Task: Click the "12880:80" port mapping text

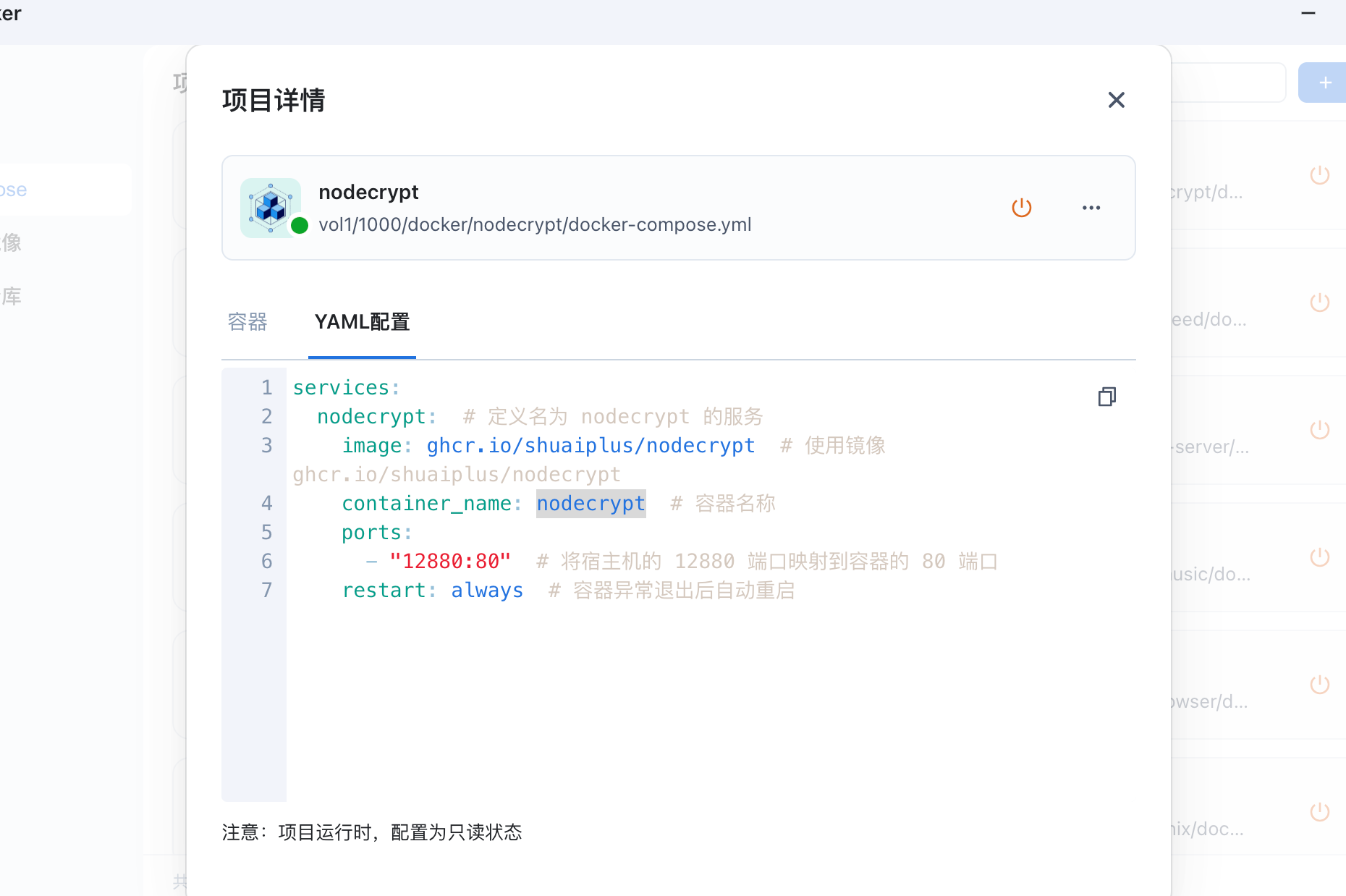Action: pyautogui.click(x=449, y=562)
